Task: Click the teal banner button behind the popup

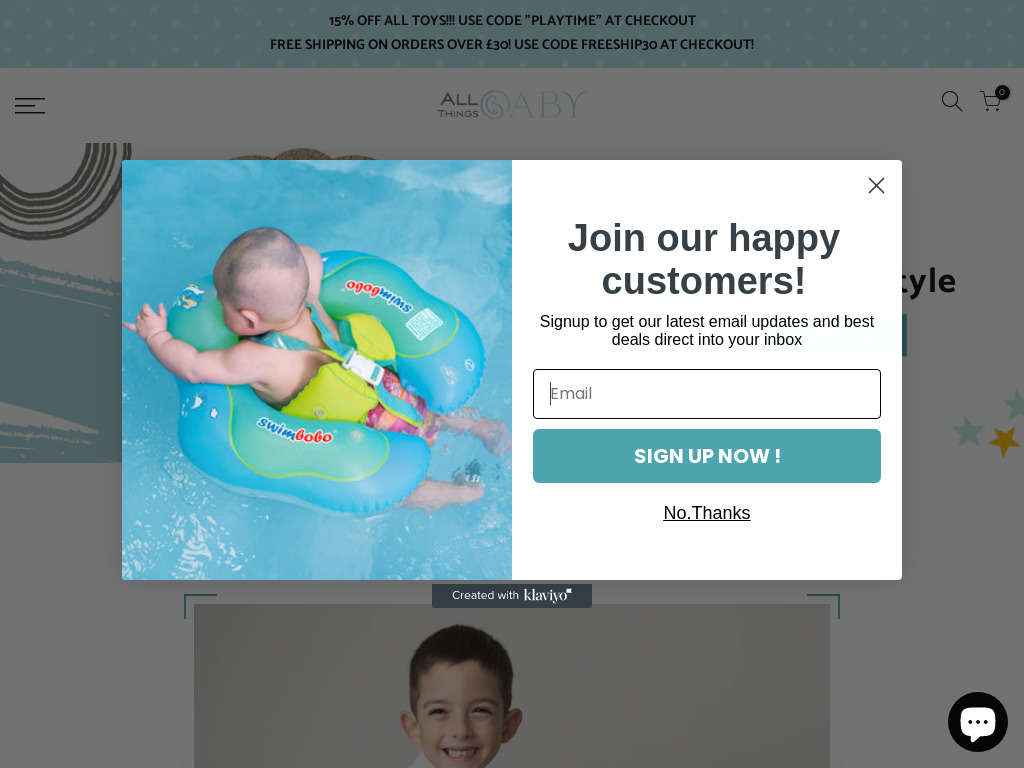Action: tap(904, 335)
